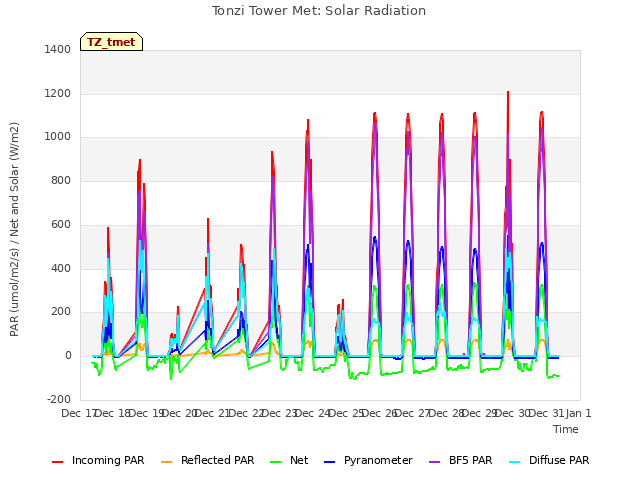Click the blue Pyranometer legend swatch
Image resolution: width=640 pixels, height=480 pixels.
(x=329, y=462)
